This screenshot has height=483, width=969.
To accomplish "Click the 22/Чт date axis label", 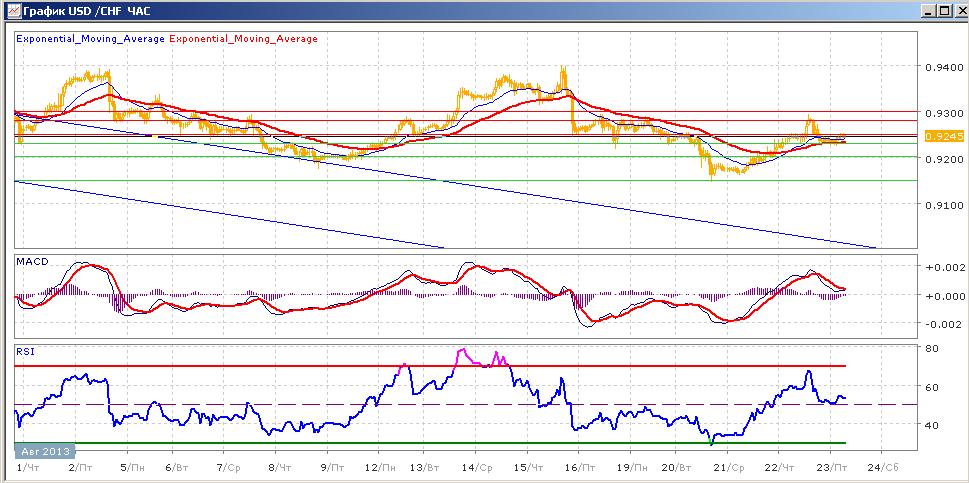I will (781, 468).
